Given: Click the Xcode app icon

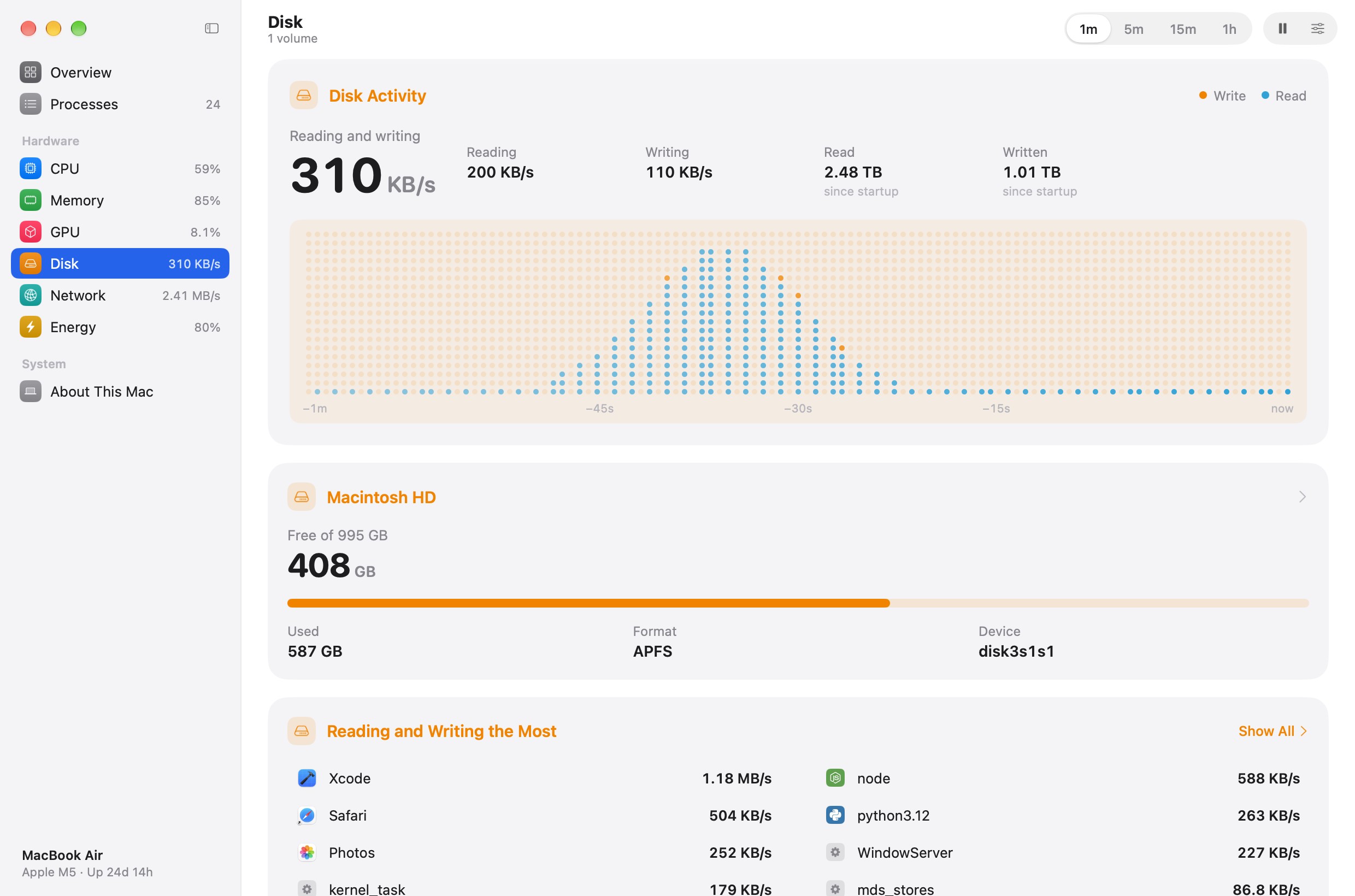Looking at the screenshot, I should 307,779.
